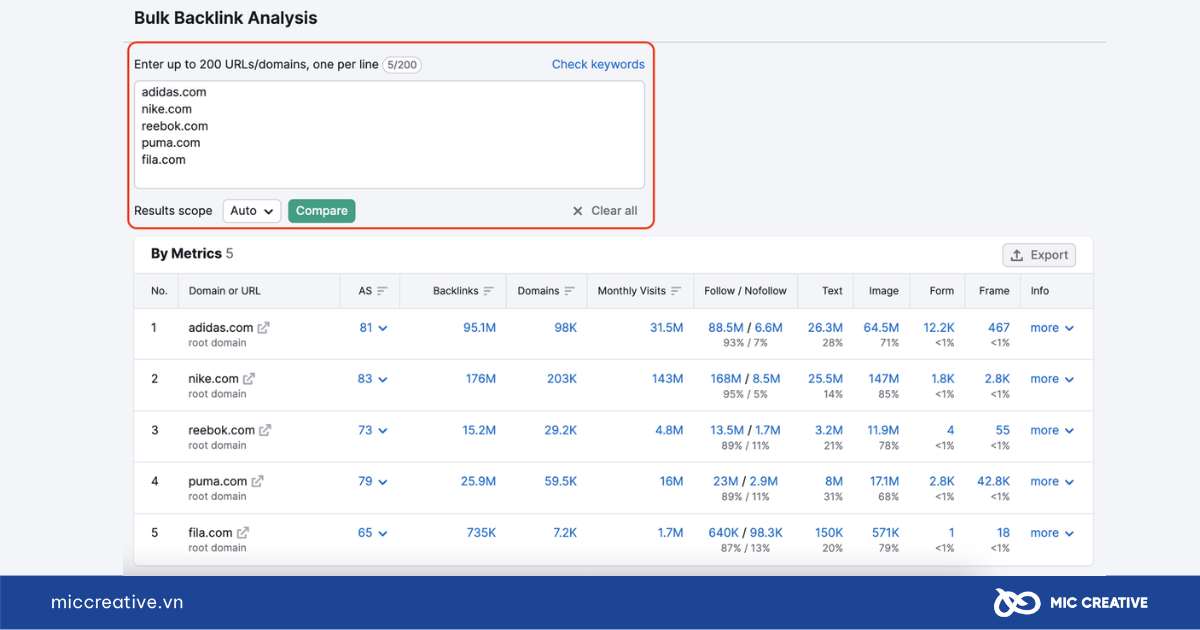
Task: Sort by Domains column icon
Action: pos(569,291)
